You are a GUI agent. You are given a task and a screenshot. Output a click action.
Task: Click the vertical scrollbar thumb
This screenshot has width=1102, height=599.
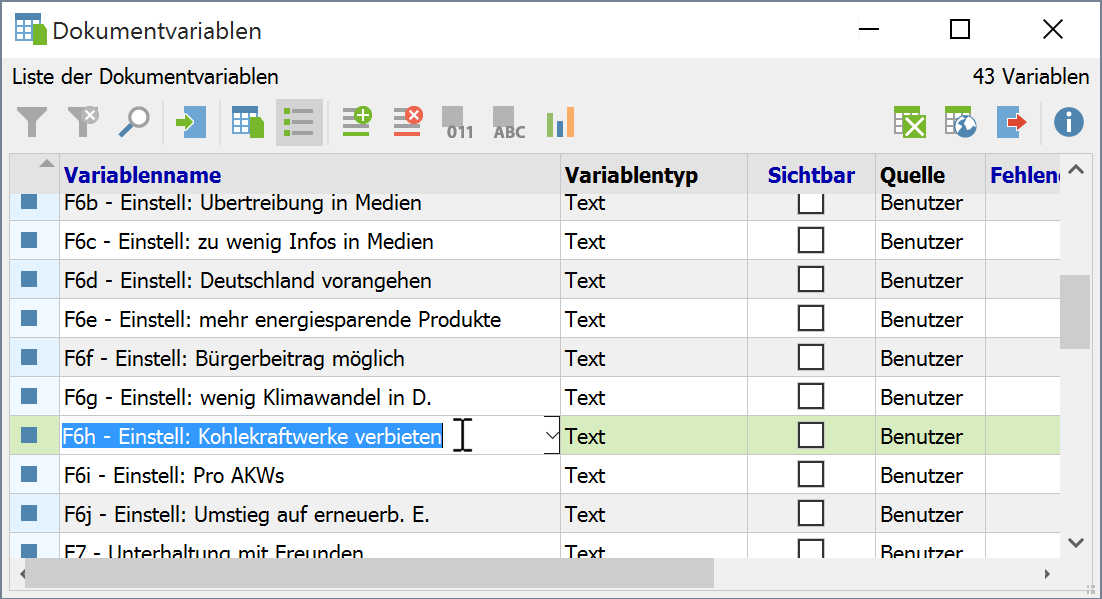point(1075,312)
